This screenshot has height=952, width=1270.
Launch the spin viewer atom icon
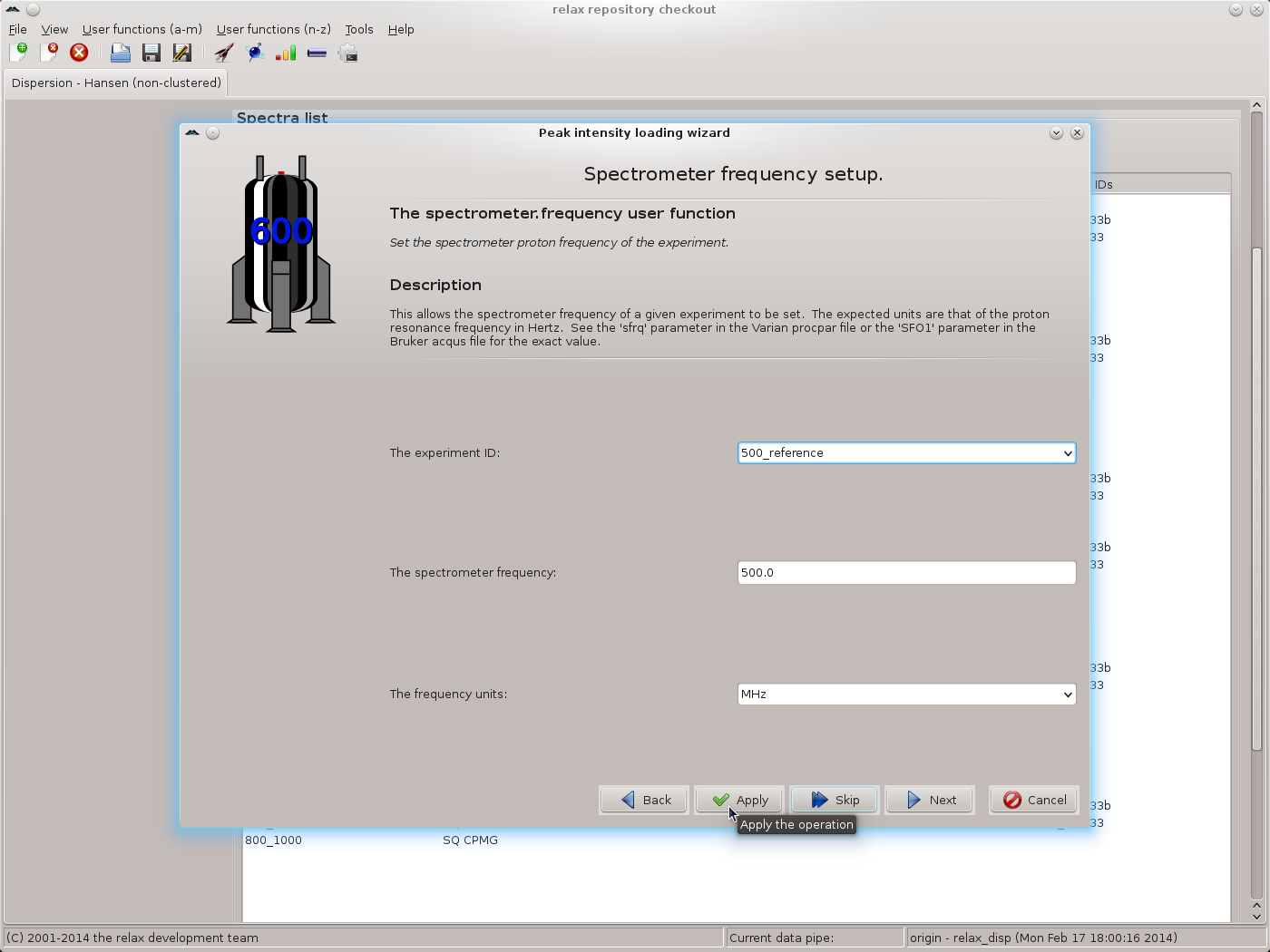(x=256, y=53)
